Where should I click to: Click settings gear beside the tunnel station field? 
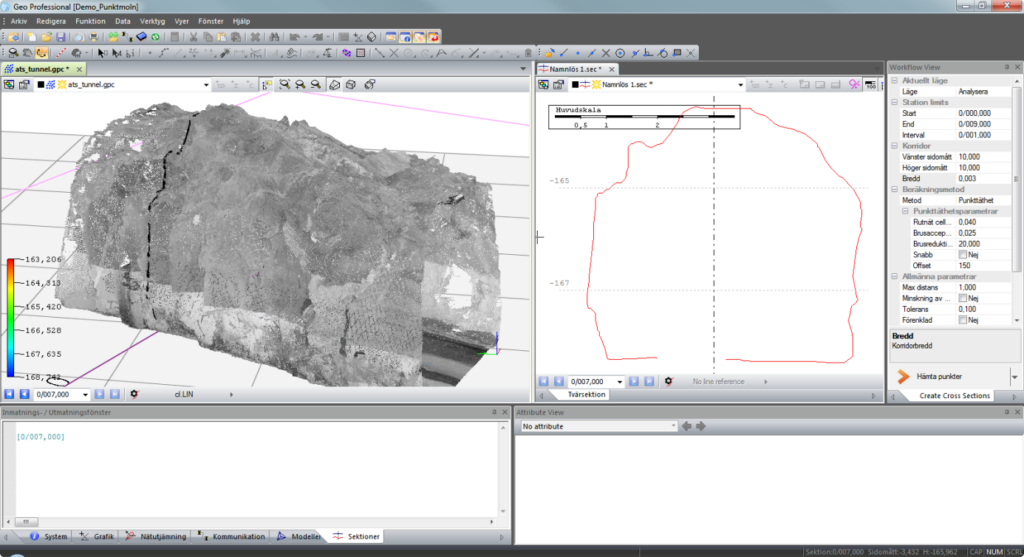134,394
